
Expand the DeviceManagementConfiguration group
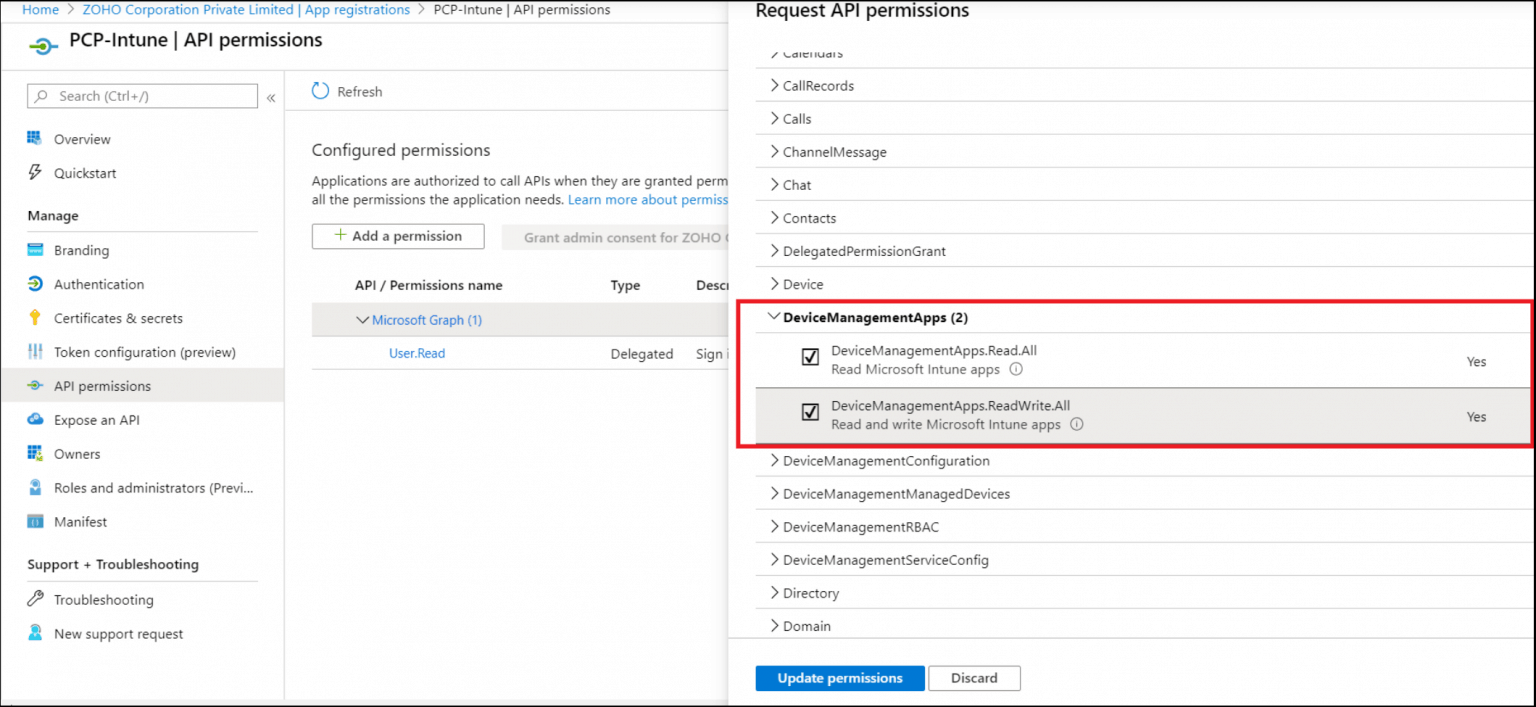click(774, 461)
